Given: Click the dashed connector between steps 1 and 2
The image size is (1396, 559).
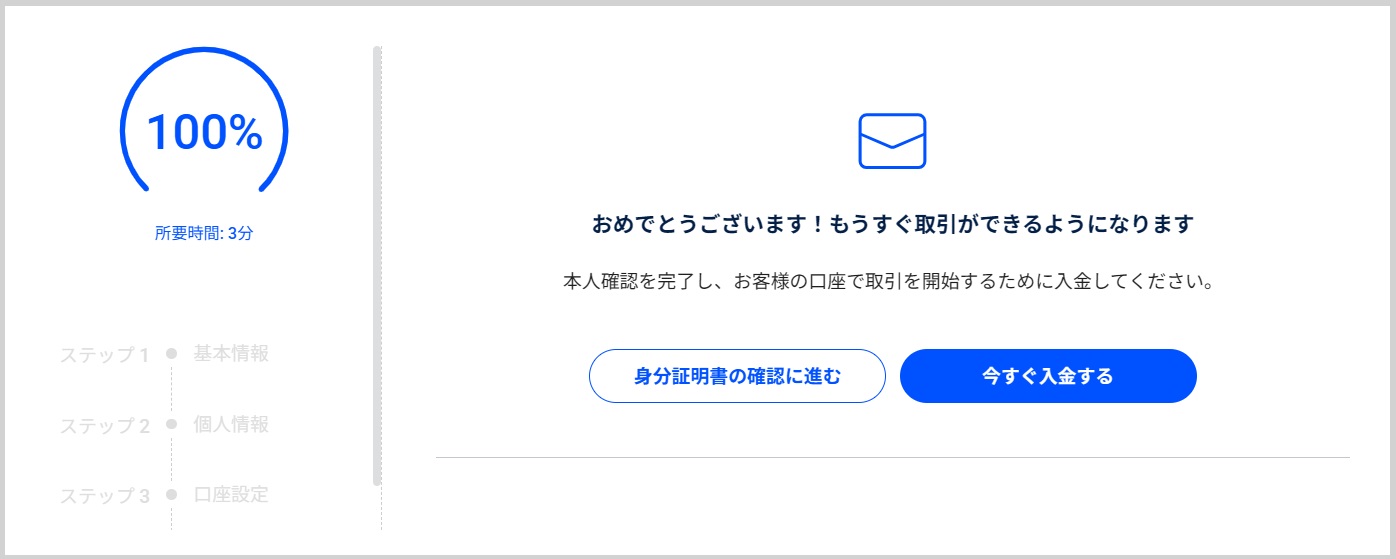Looking at the screenshot, I should tap(172, 390).
